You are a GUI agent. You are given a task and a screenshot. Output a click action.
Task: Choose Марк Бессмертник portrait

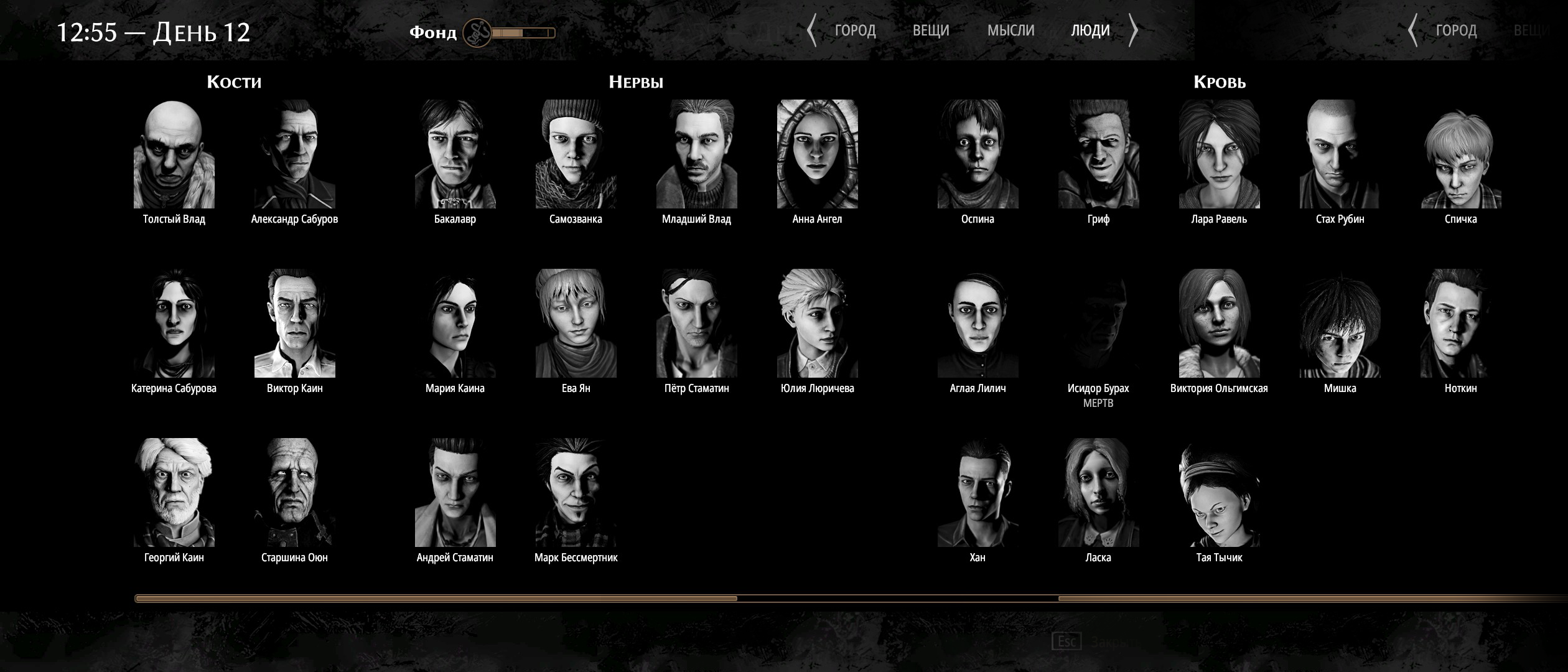576,492
